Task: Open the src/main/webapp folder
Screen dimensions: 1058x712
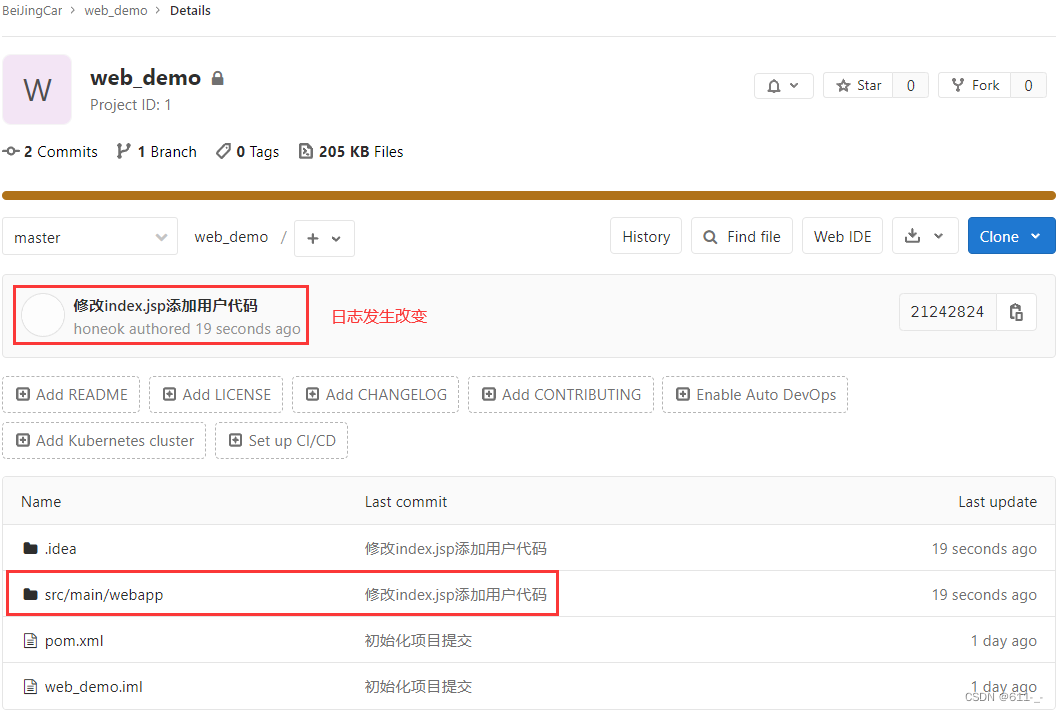Action: (104, 595)
